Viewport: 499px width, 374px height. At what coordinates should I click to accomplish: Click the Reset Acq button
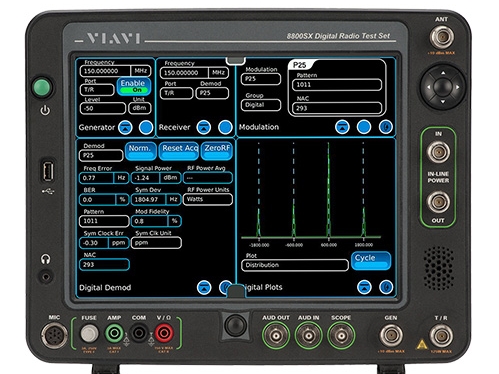(x=179, y=151)
